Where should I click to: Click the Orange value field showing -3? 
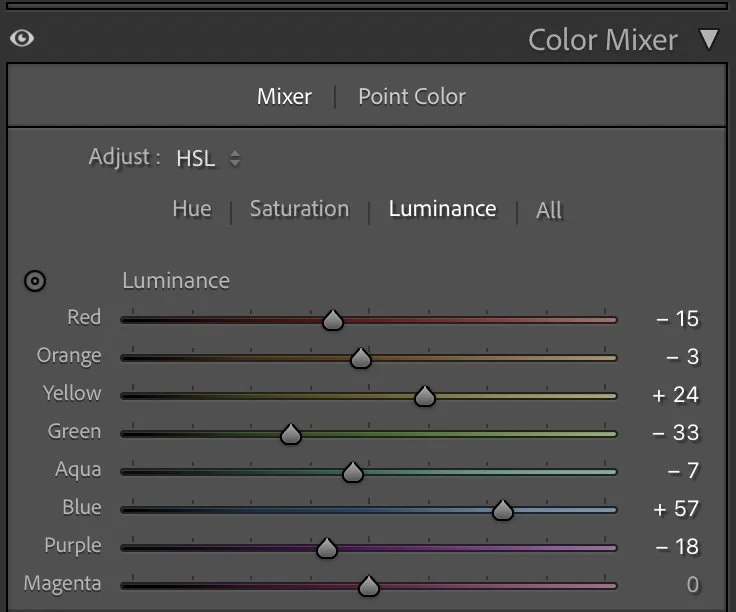click(682, 357)
